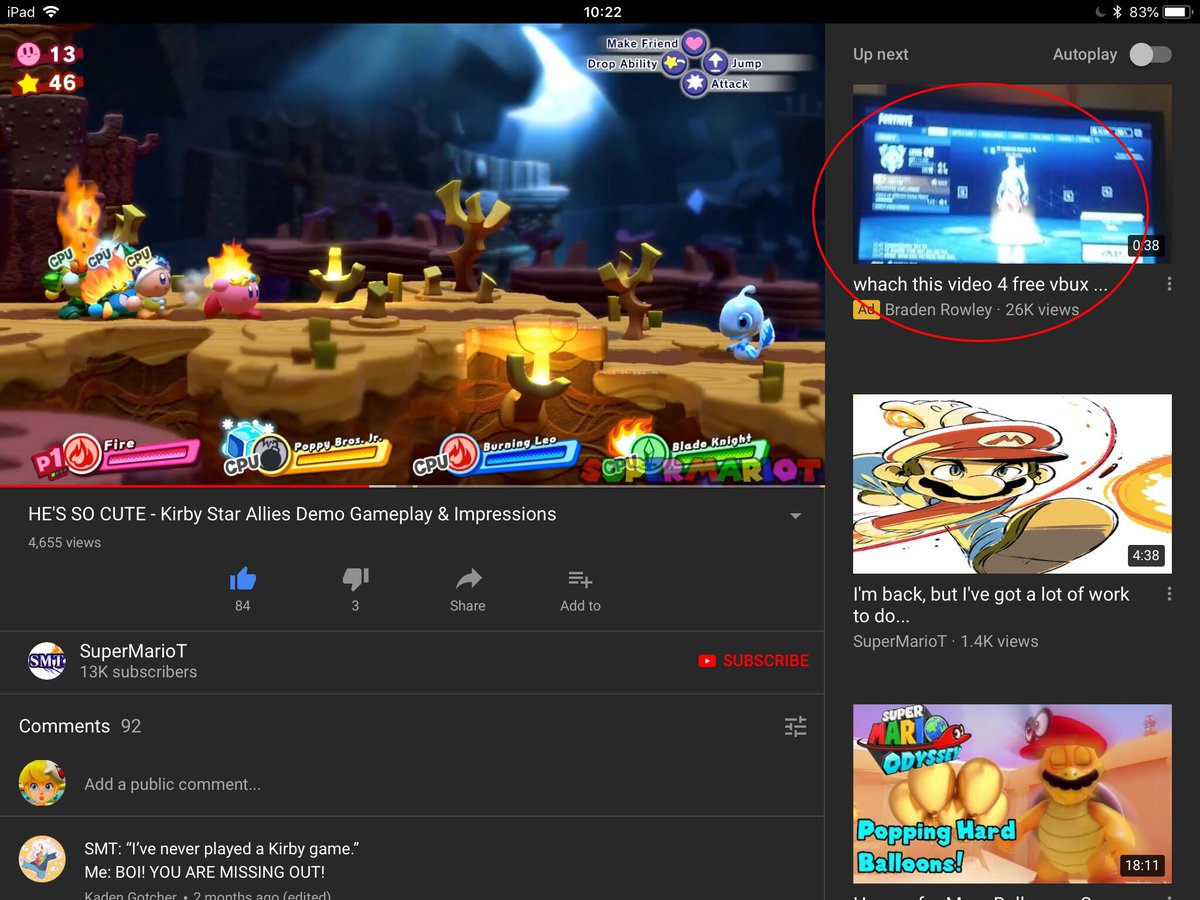
Task: Tap the 10:22 clock in status bar
Action: [x=601, y=12]
